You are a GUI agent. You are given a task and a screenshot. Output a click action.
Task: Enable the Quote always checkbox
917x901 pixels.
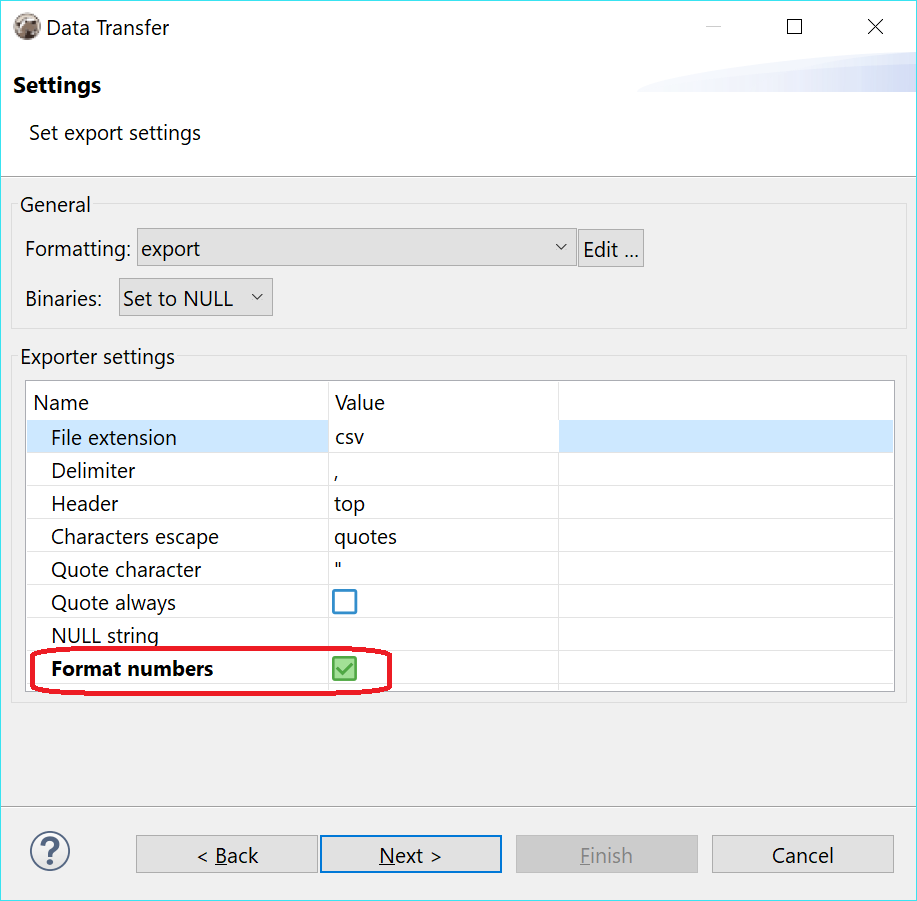pyautogui.click(x=344, y=601)
